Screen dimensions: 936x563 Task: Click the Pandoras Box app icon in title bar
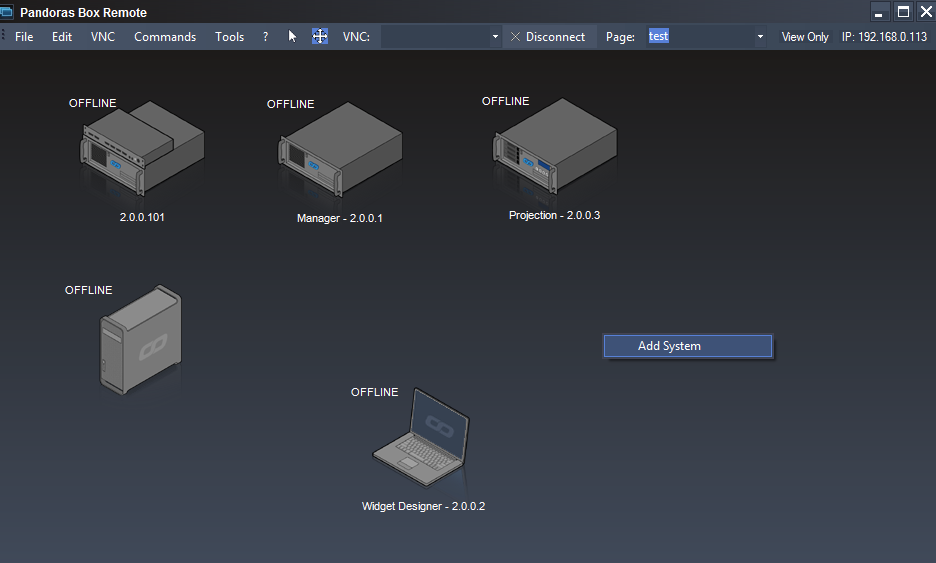7,12
